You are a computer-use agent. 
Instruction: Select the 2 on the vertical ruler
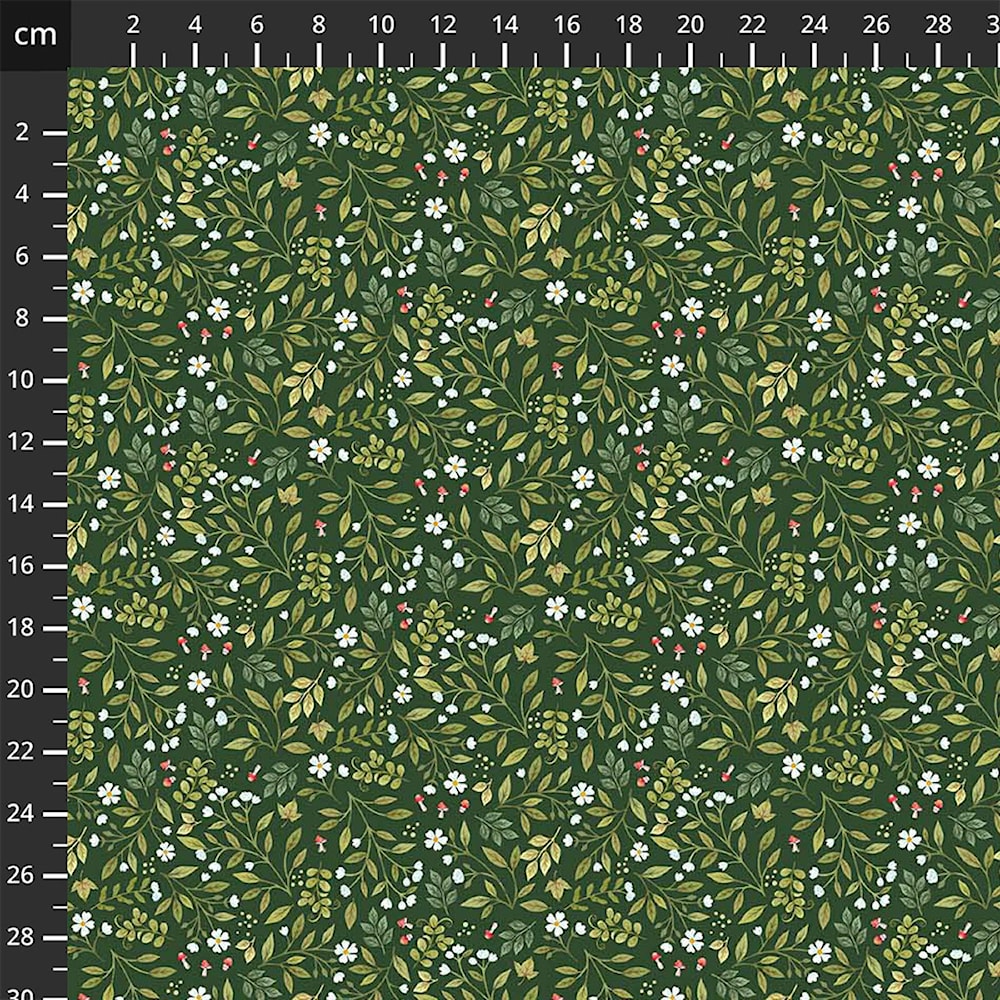[x=22, y=132]
